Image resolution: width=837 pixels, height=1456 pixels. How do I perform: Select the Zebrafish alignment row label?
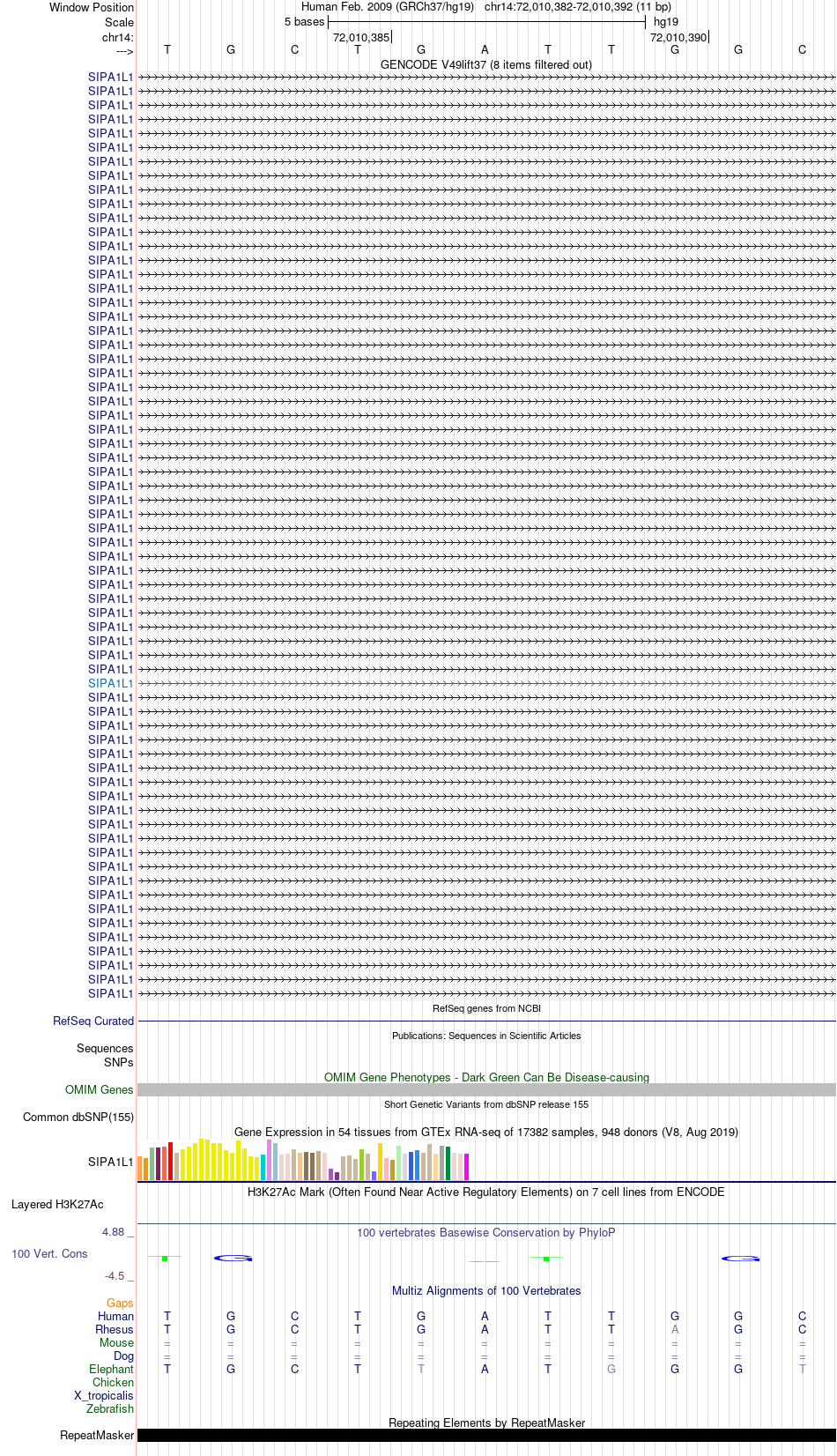110,1408
